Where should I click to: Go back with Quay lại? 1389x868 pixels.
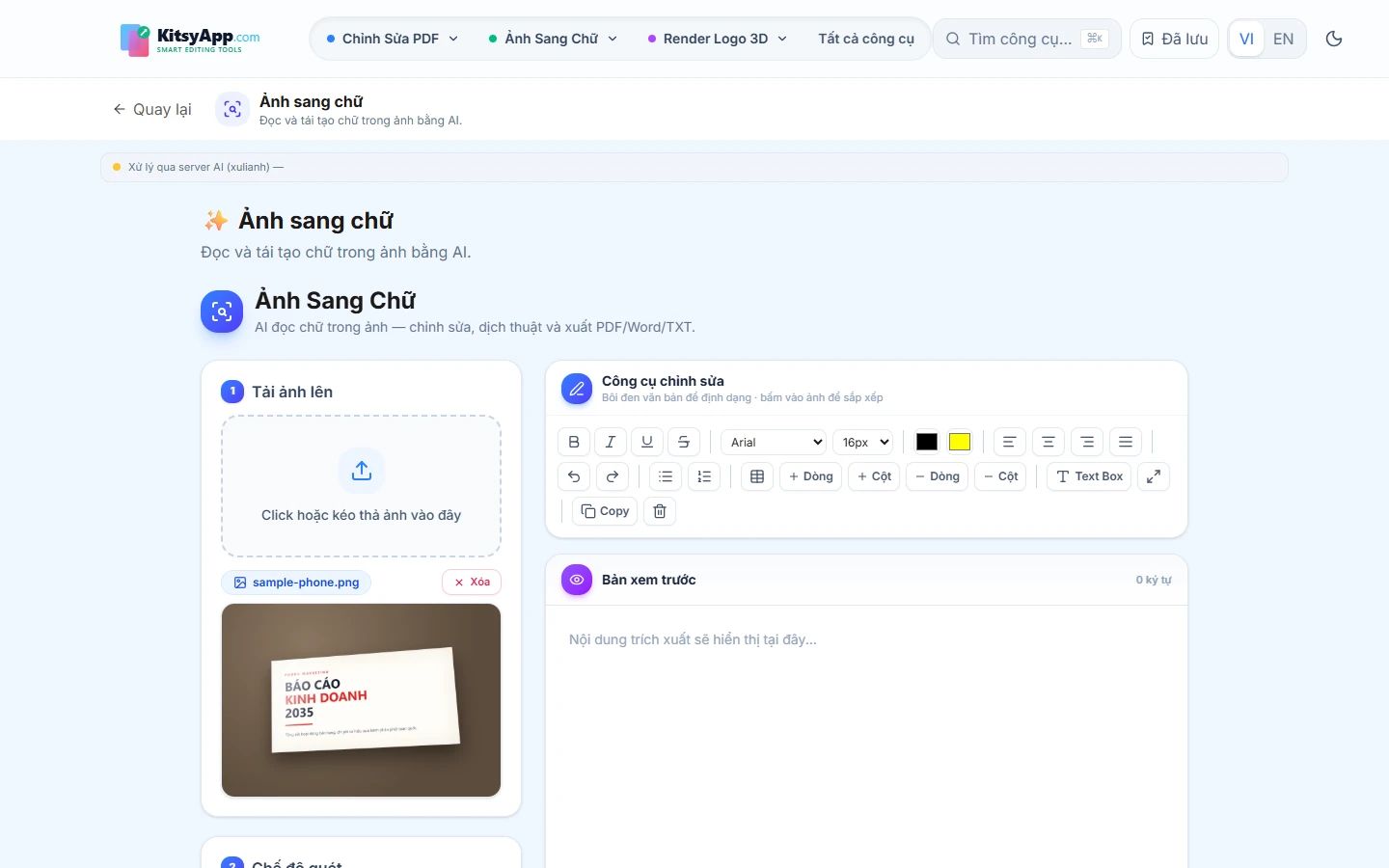(x=152, y=109)
